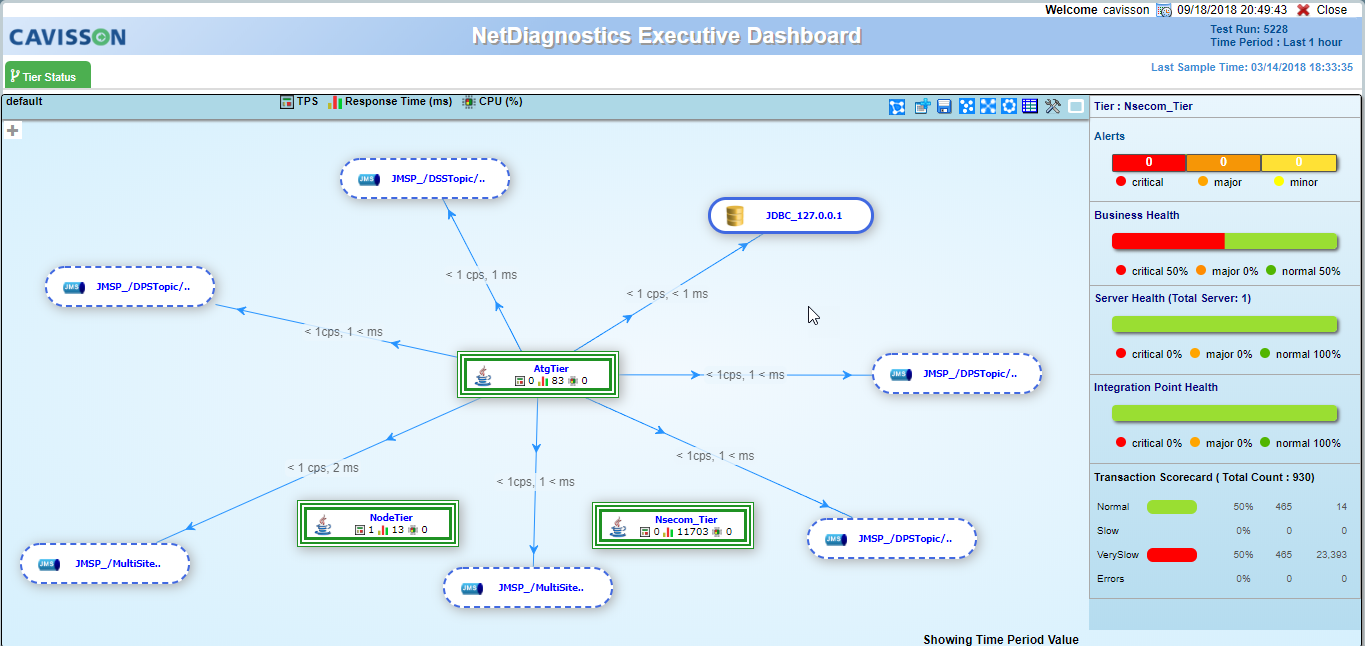Image resolution: width=1365 pixels, height=646 pixels.
Task: Click the green Normal transaction scorecard bar
Action: pos(1171,507)
